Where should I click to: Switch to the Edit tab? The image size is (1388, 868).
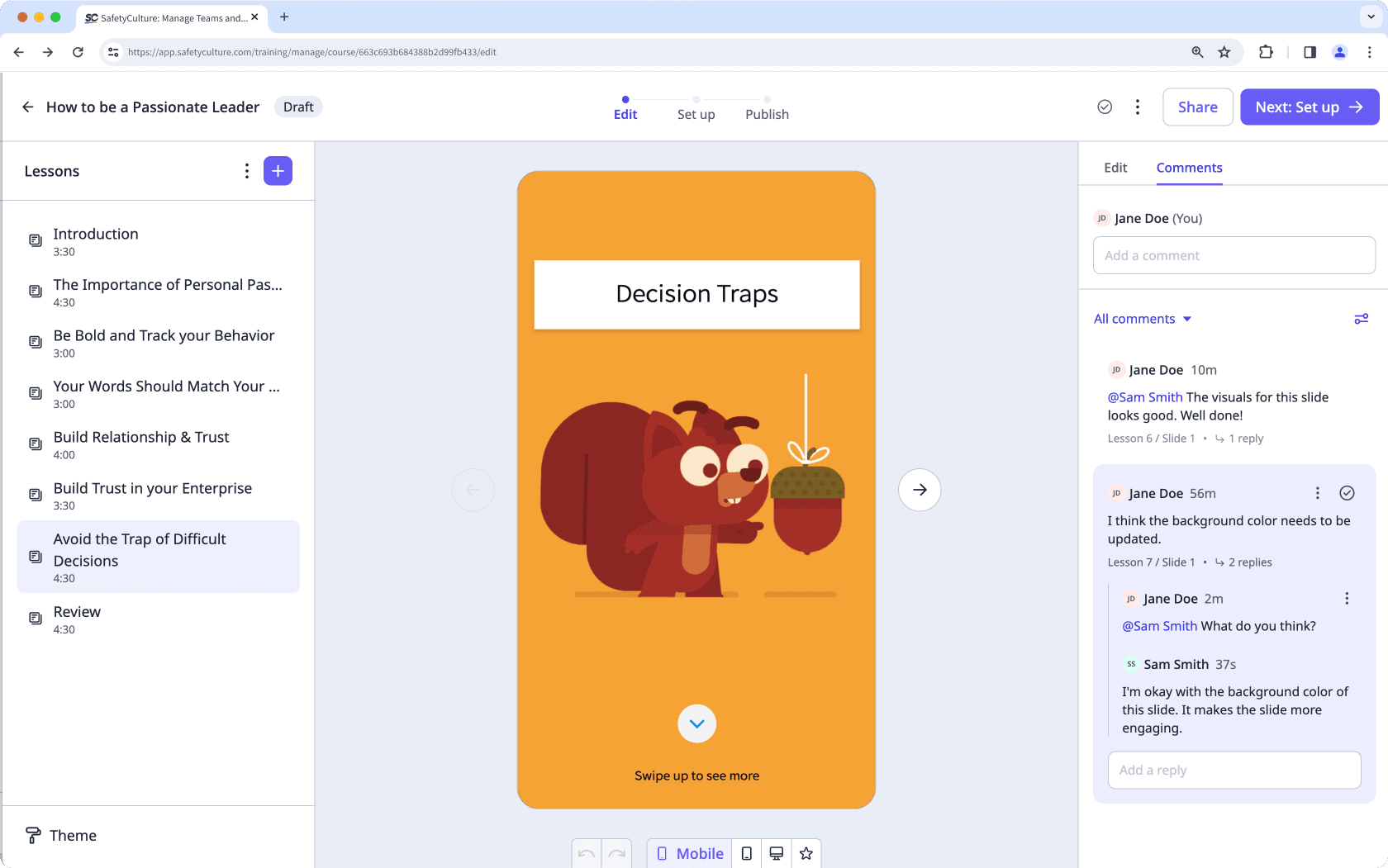click(x=1115, y=167)
